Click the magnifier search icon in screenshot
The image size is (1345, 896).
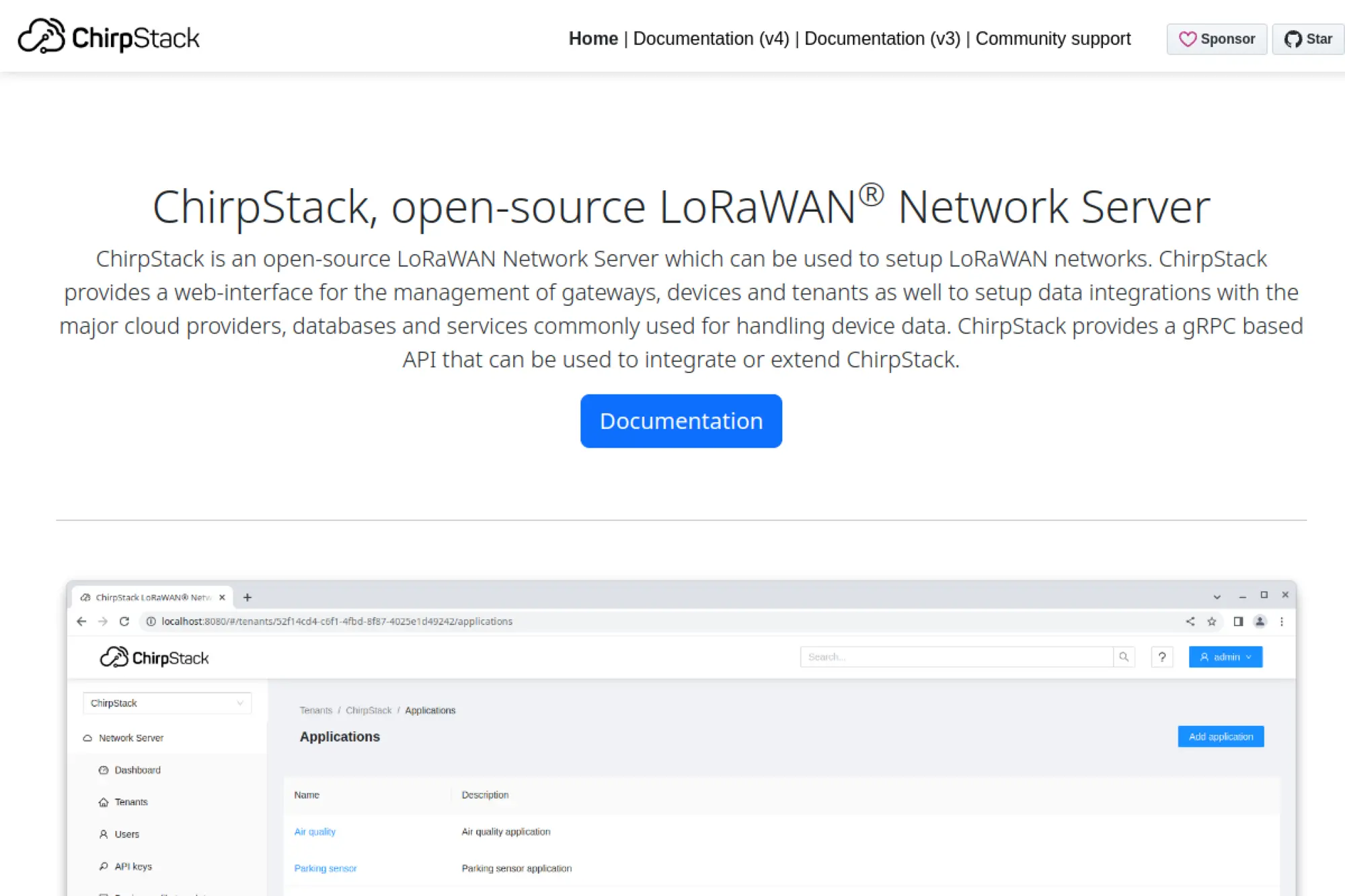[1124, 657]
